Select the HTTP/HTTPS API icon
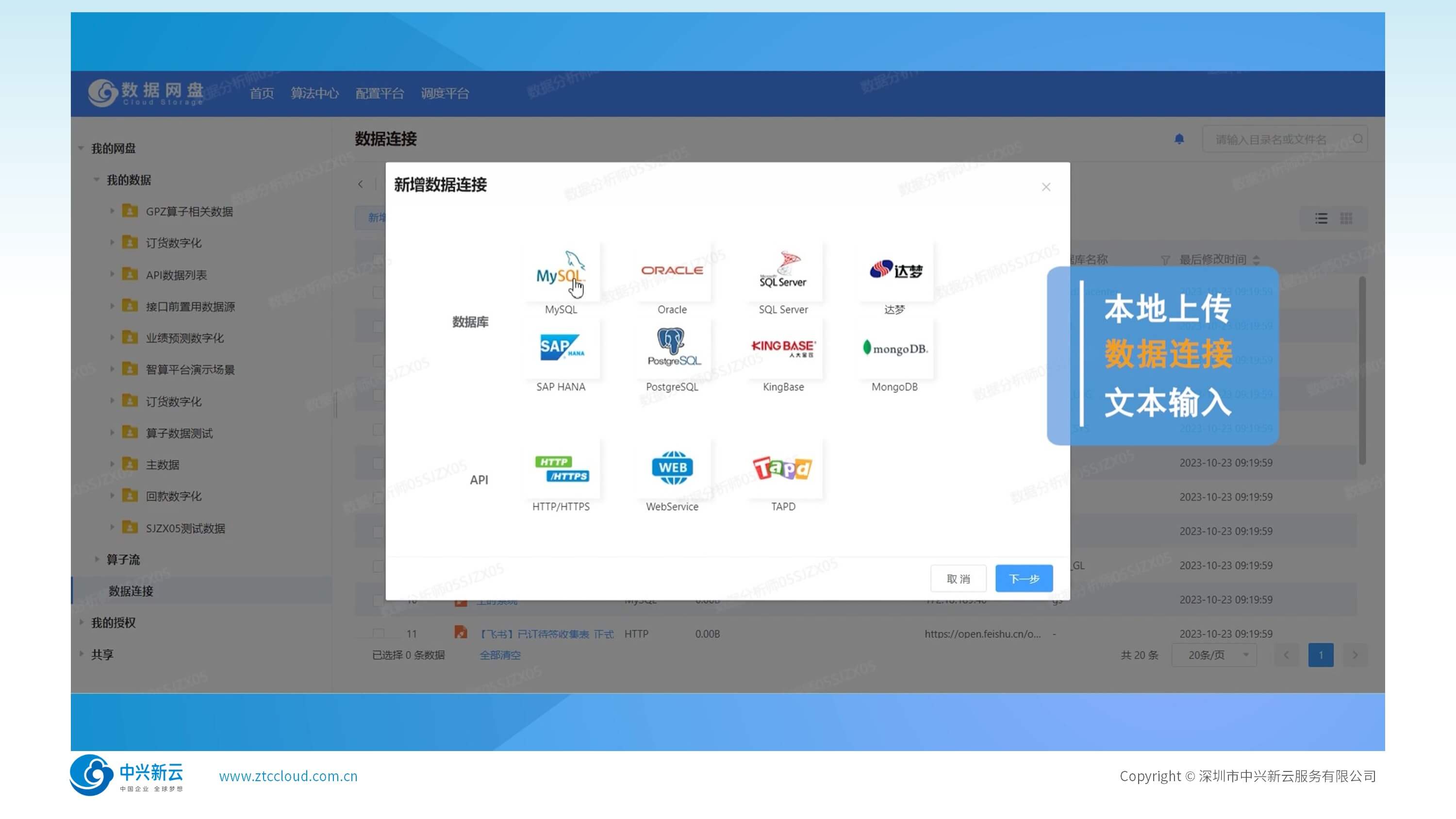The height and width of the screenshot is (819, 1456). coord(561,468)
